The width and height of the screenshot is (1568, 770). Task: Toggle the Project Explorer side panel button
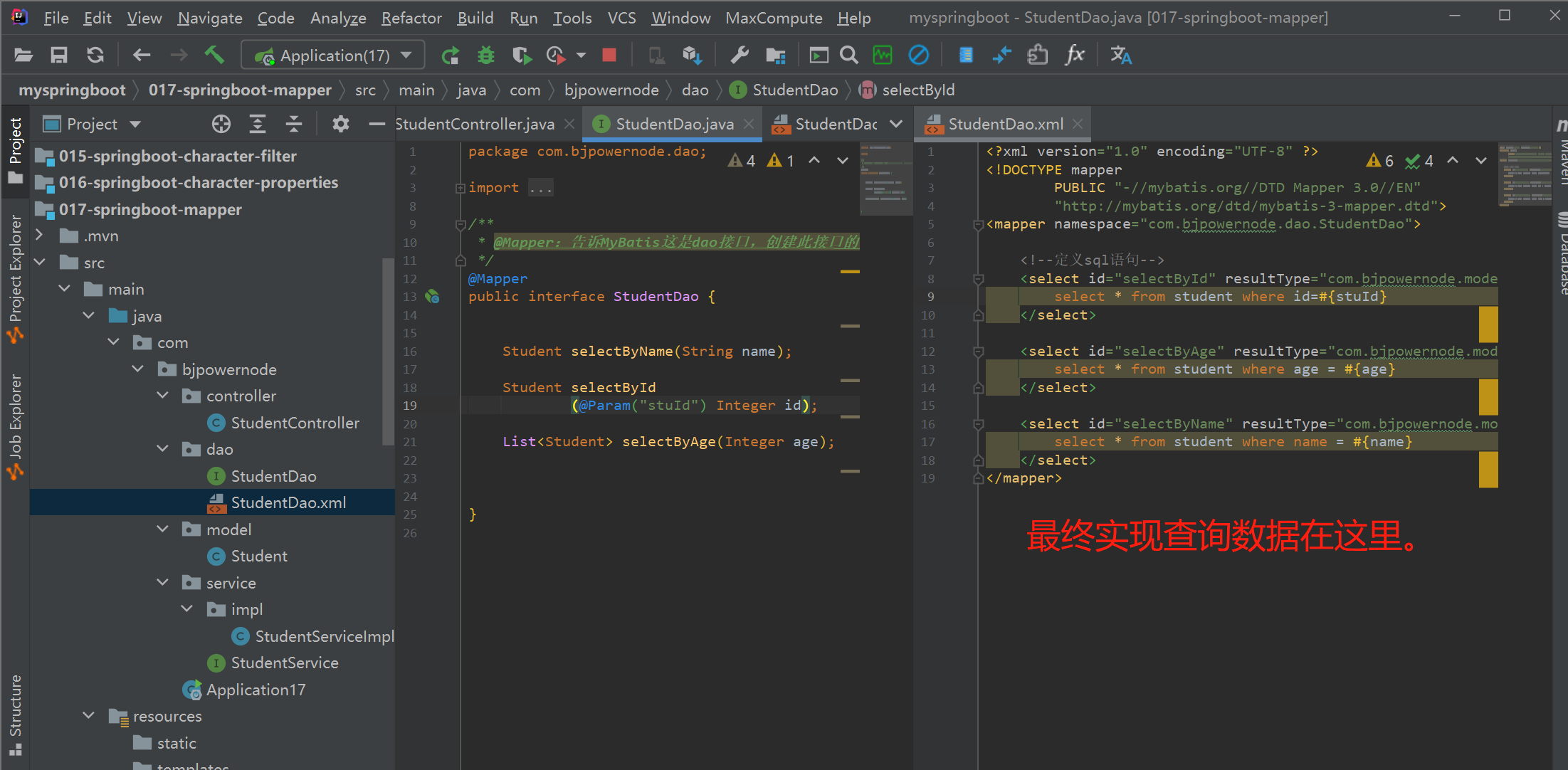click(15, 276)
